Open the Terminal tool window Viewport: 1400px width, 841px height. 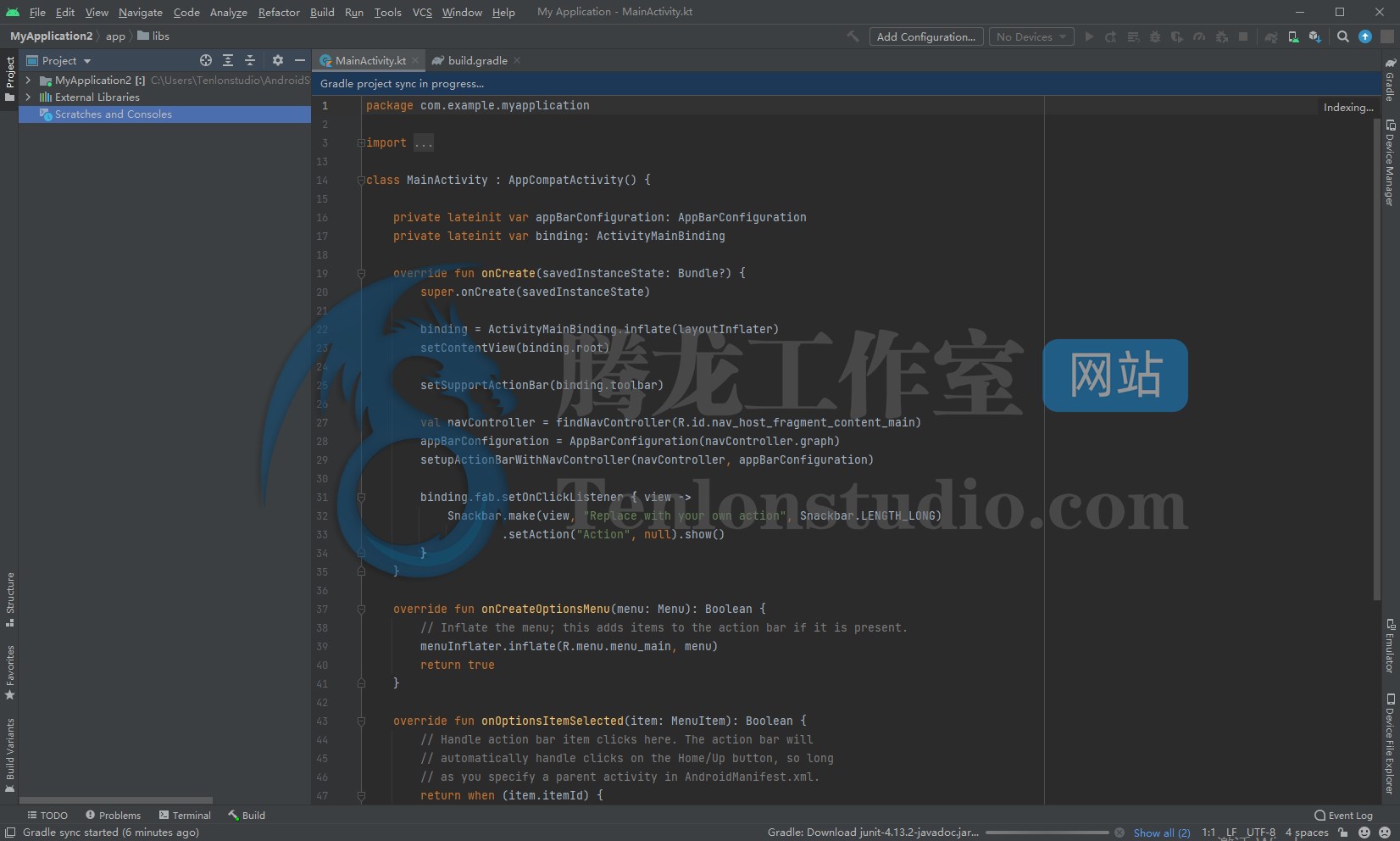185,815
